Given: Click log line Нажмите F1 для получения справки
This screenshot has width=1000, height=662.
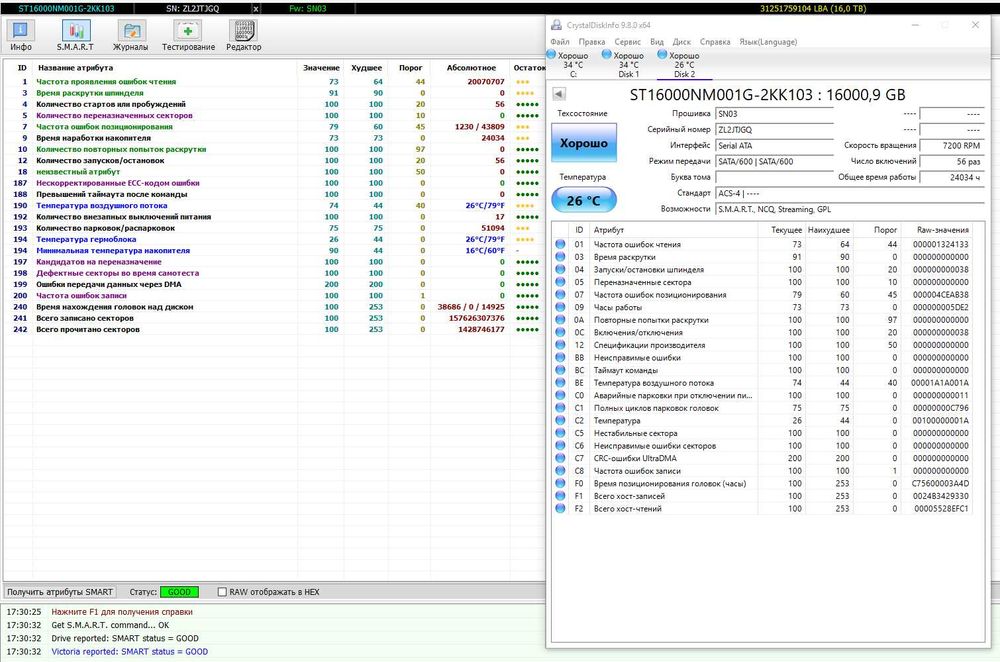Looking at the screenshot, I should [x=122, y=612].
